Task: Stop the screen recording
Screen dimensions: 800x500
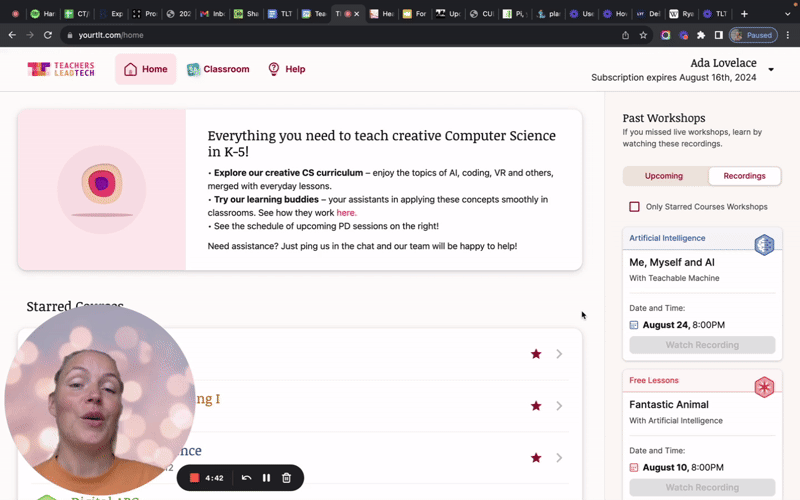Action: pyautogui.click(x=195, y=478)
